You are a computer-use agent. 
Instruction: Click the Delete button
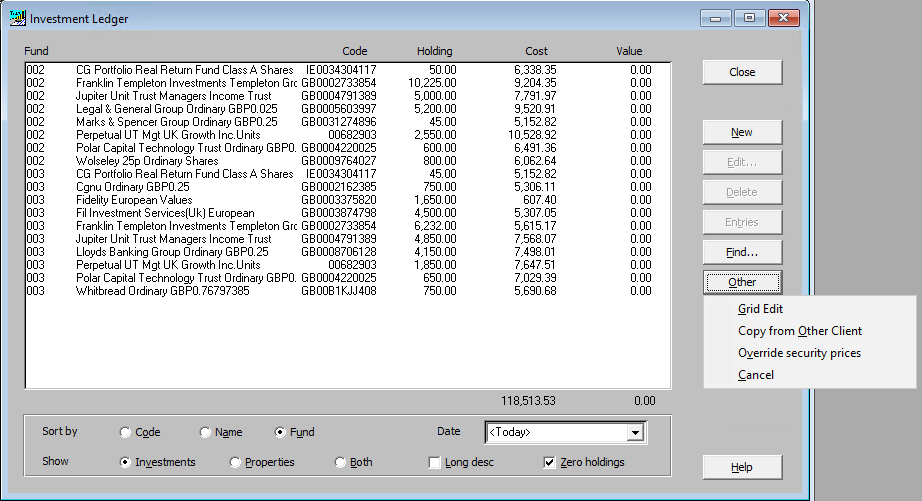(742, 192)
